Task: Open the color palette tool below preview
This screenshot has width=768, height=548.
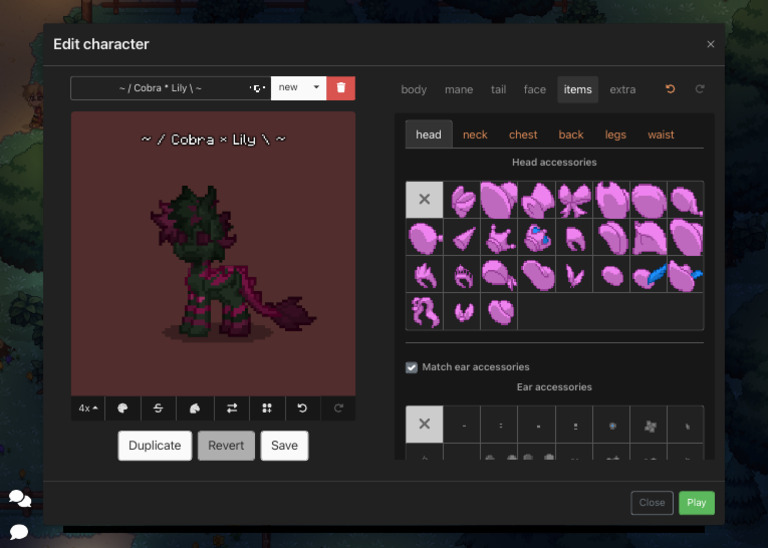Action: (x=122, y=408)
